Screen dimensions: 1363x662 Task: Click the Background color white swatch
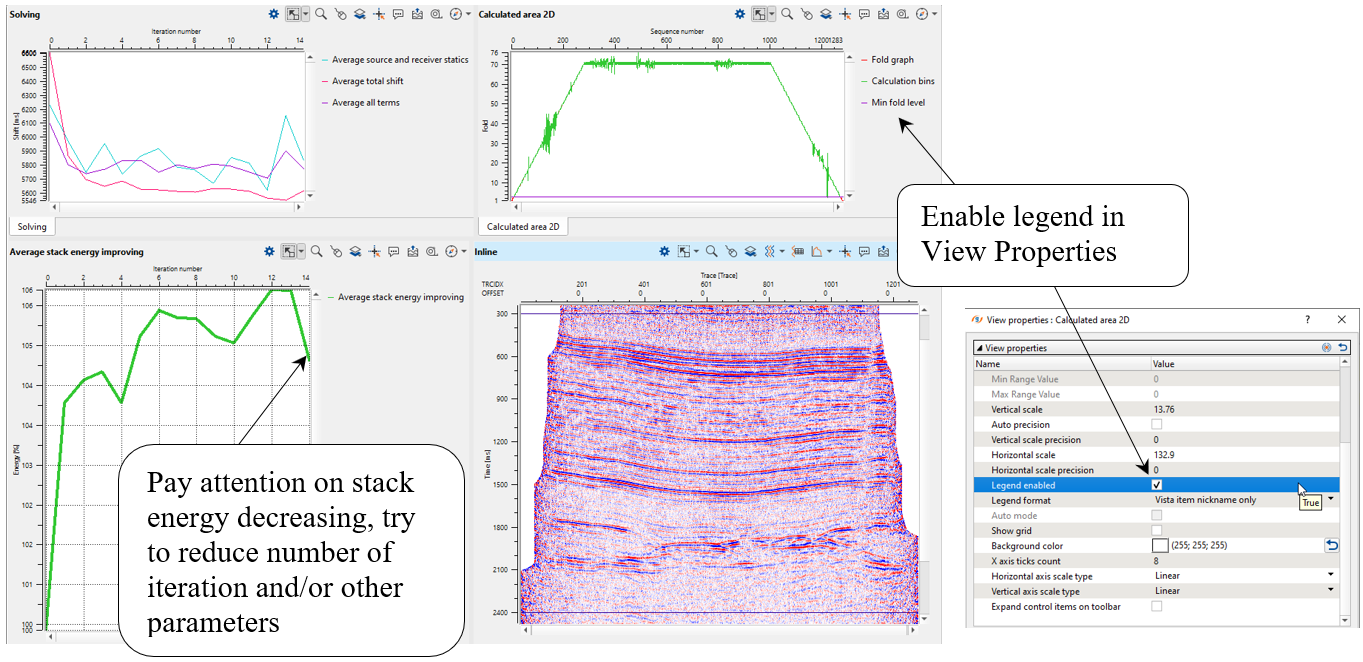click(x=1160, y=546)
